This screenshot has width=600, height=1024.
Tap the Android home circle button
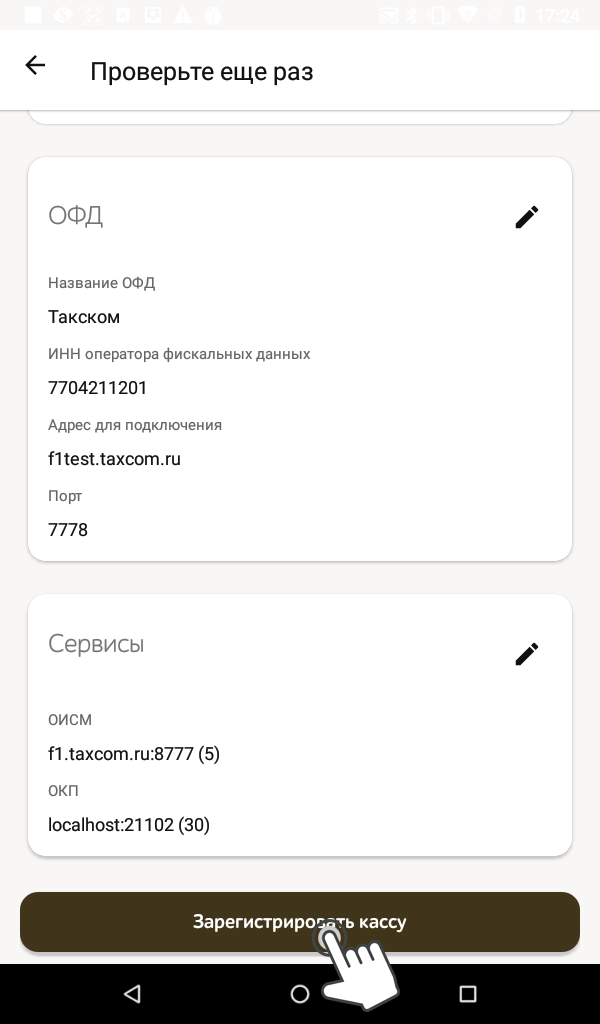click(300, 993)
